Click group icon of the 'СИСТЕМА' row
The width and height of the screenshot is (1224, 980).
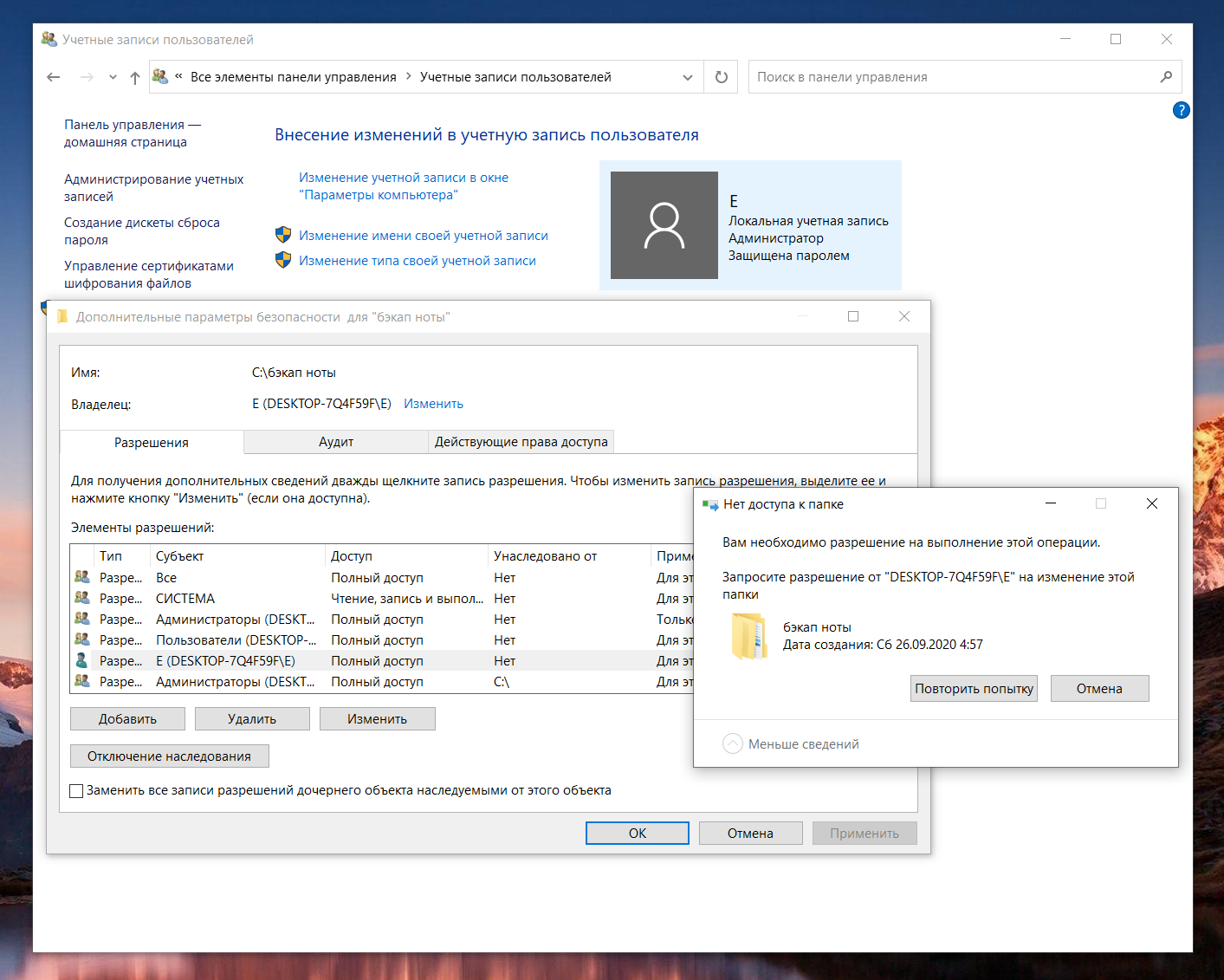(x=82, y=598)
